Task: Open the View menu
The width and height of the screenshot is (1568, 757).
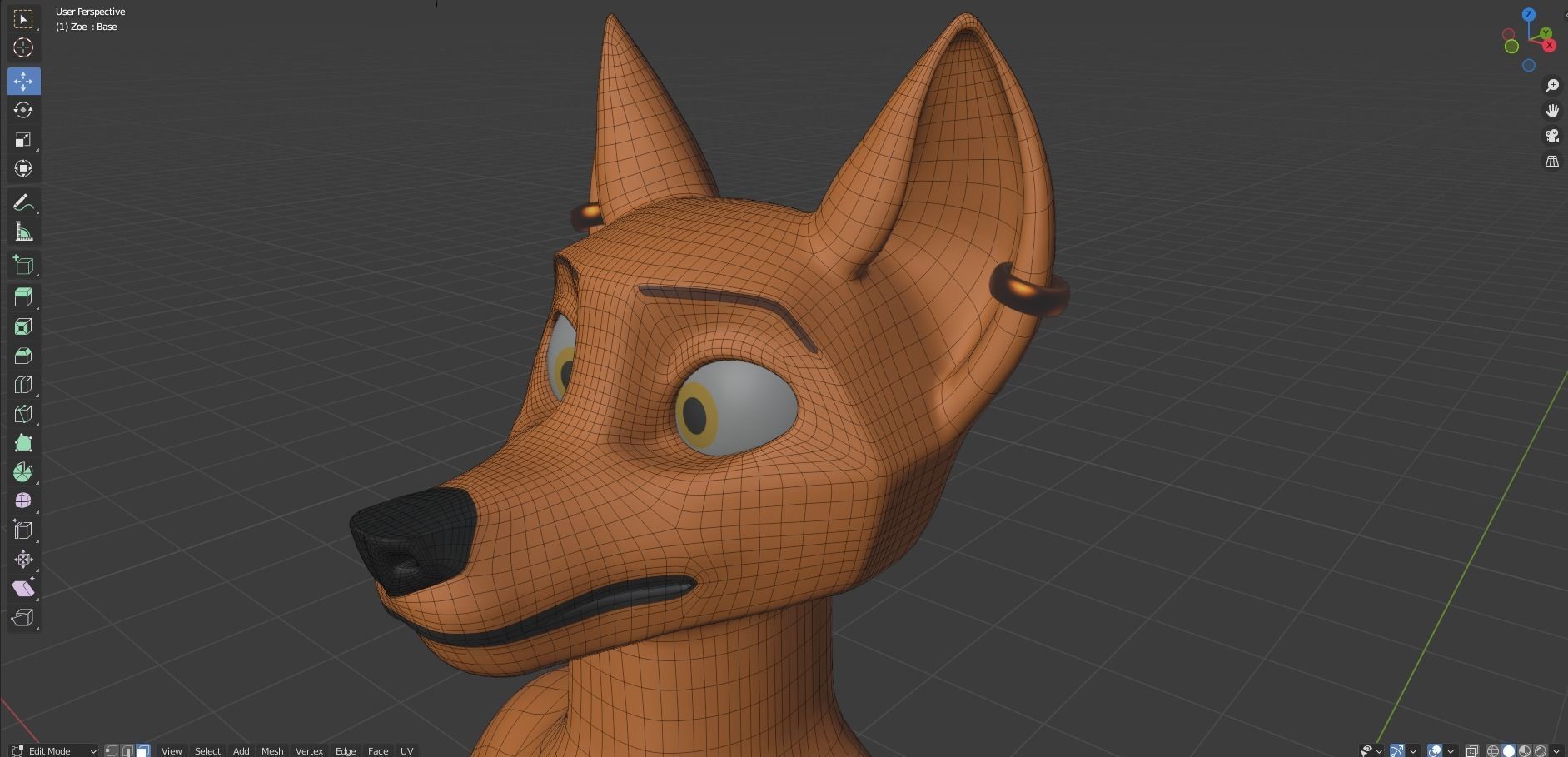Action: pos(172,750)
